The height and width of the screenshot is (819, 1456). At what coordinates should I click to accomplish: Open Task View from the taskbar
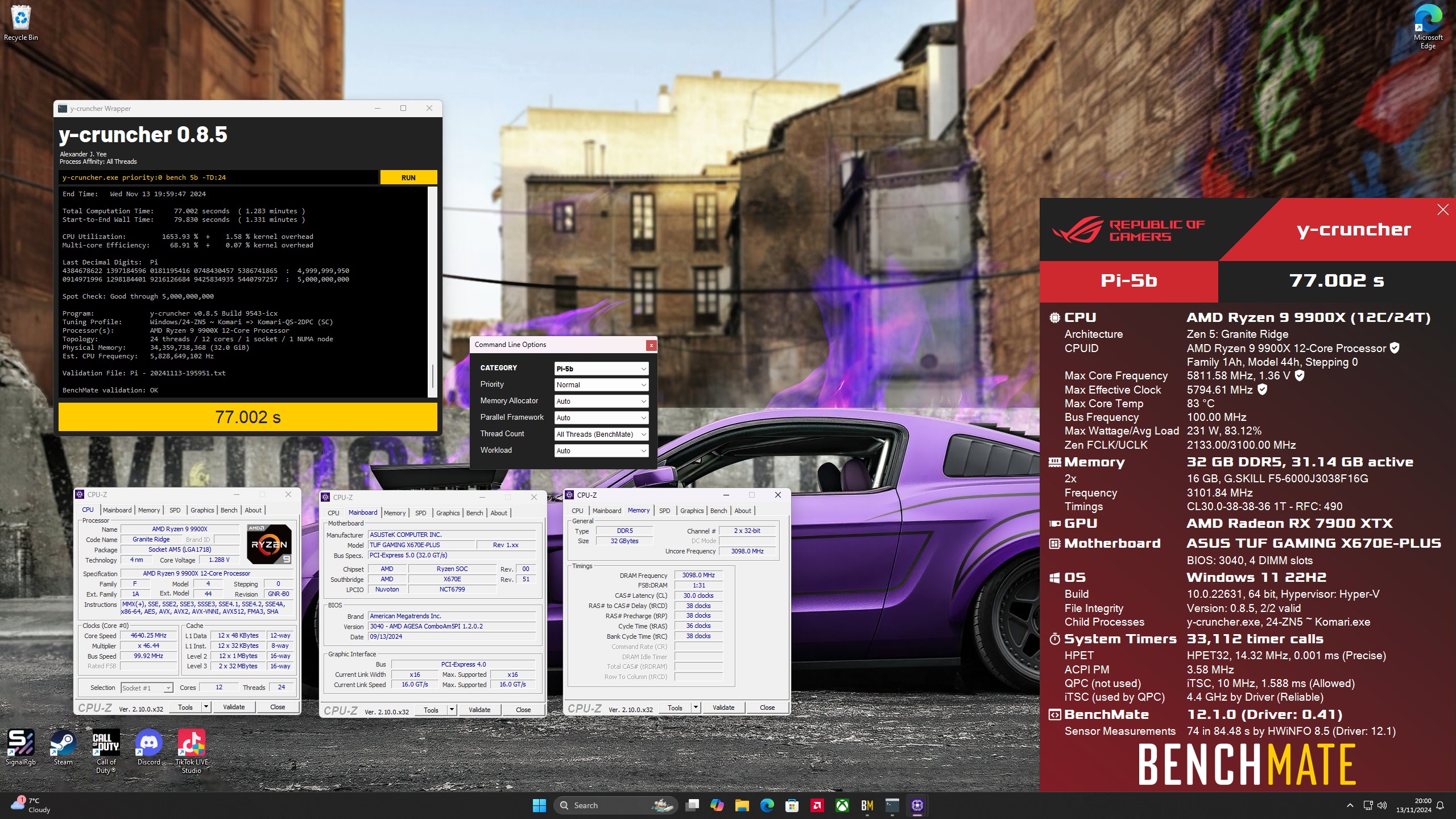(x=692, y=805)
